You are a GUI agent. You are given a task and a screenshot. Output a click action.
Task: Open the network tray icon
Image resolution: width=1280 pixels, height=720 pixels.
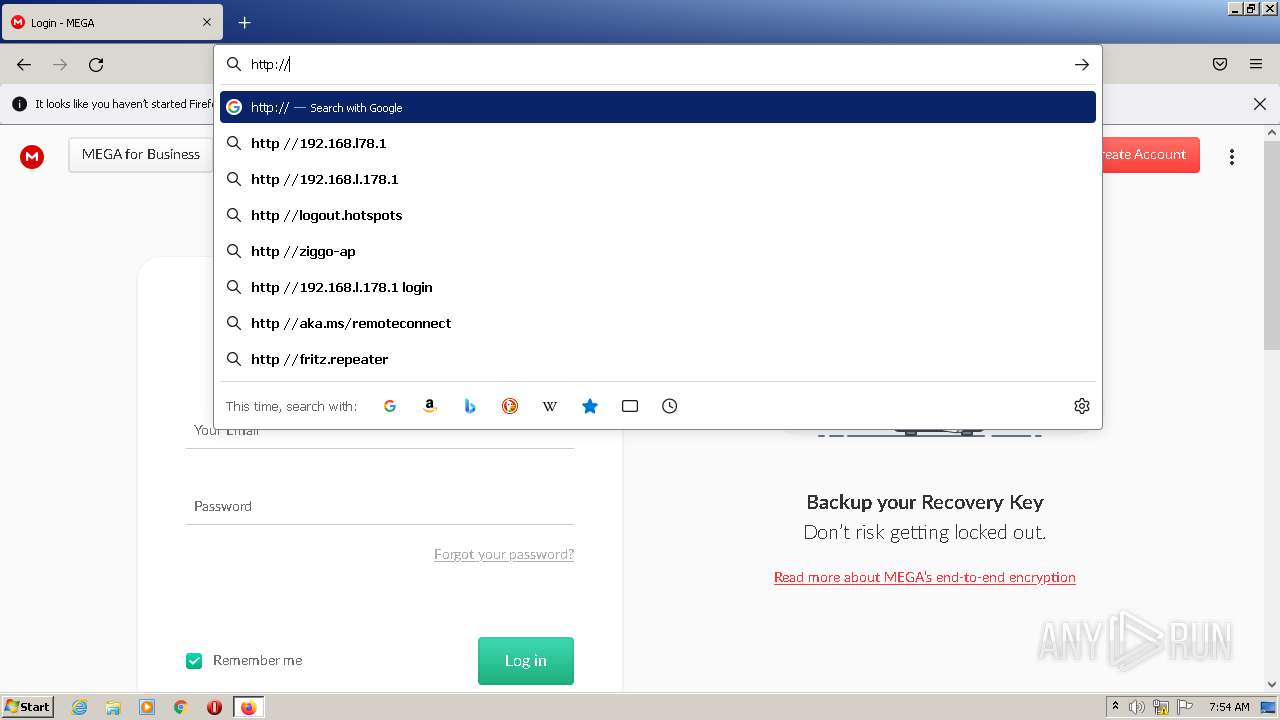coord(1161,707)
